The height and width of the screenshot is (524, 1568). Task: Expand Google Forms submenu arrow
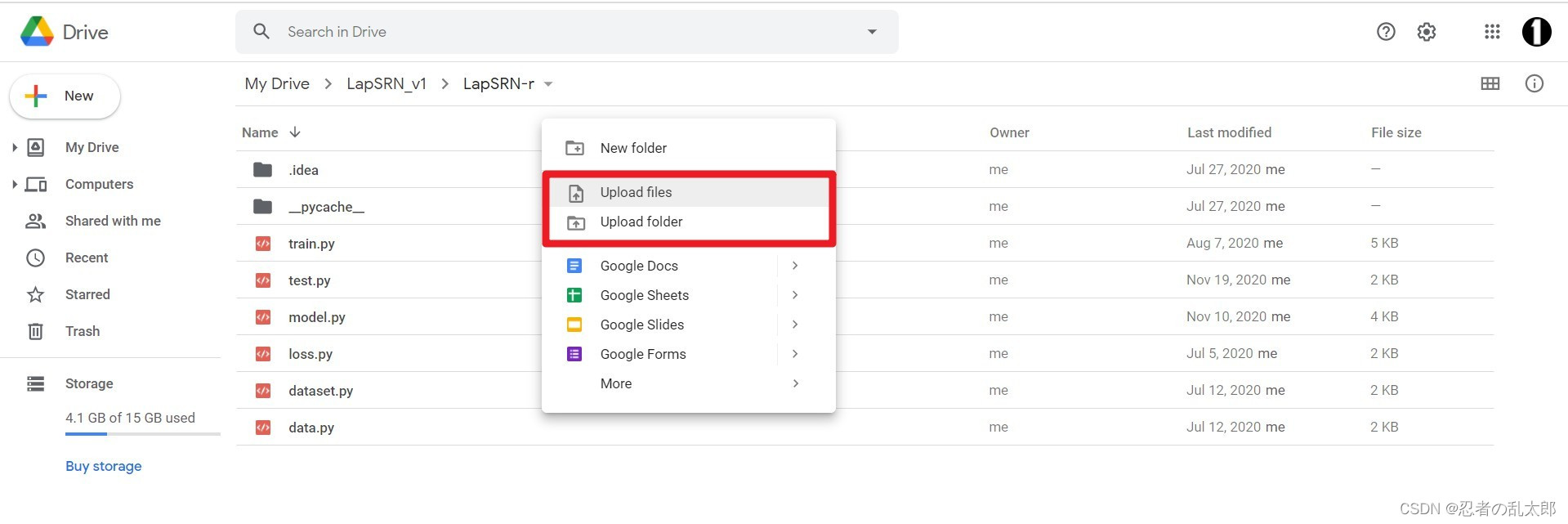795,354
